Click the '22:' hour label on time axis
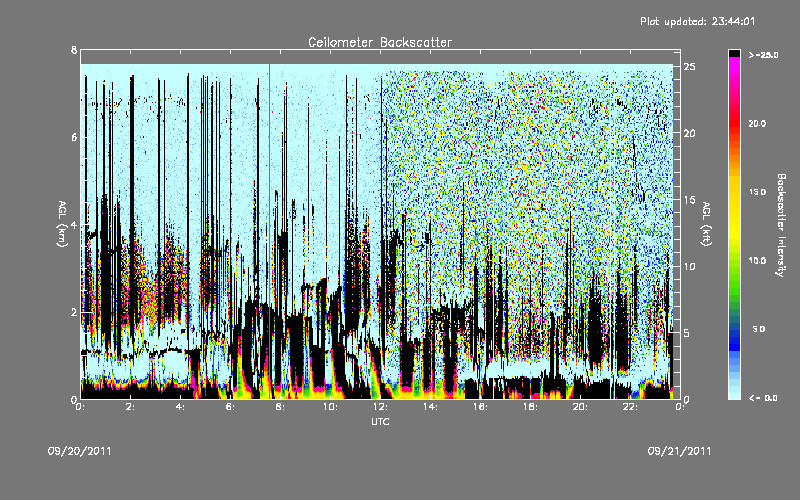Image resolution: width=800 pixels, height=500 pixels. tap(630, 407)
